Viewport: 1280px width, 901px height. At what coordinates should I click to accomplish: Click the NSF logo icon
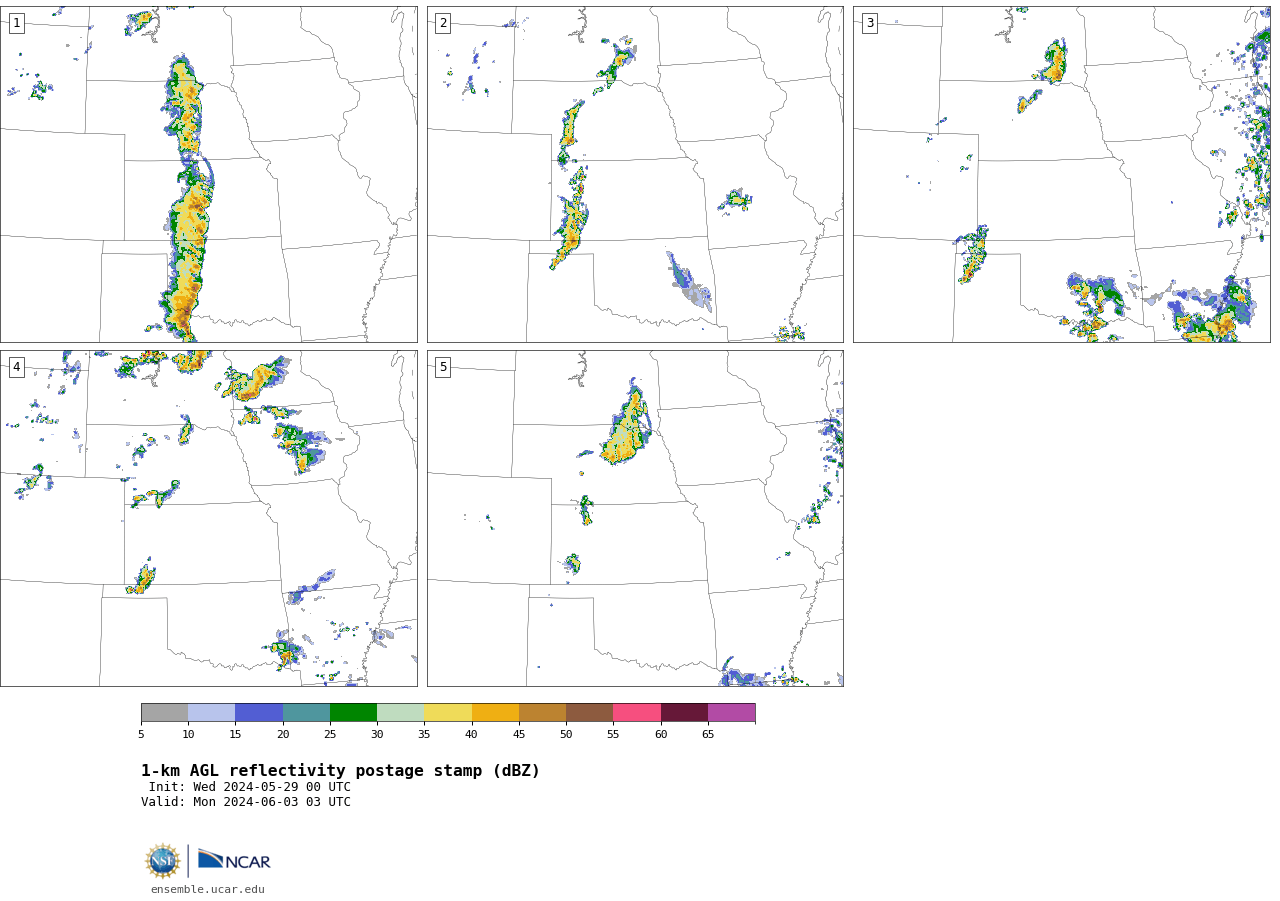[163, 861]
